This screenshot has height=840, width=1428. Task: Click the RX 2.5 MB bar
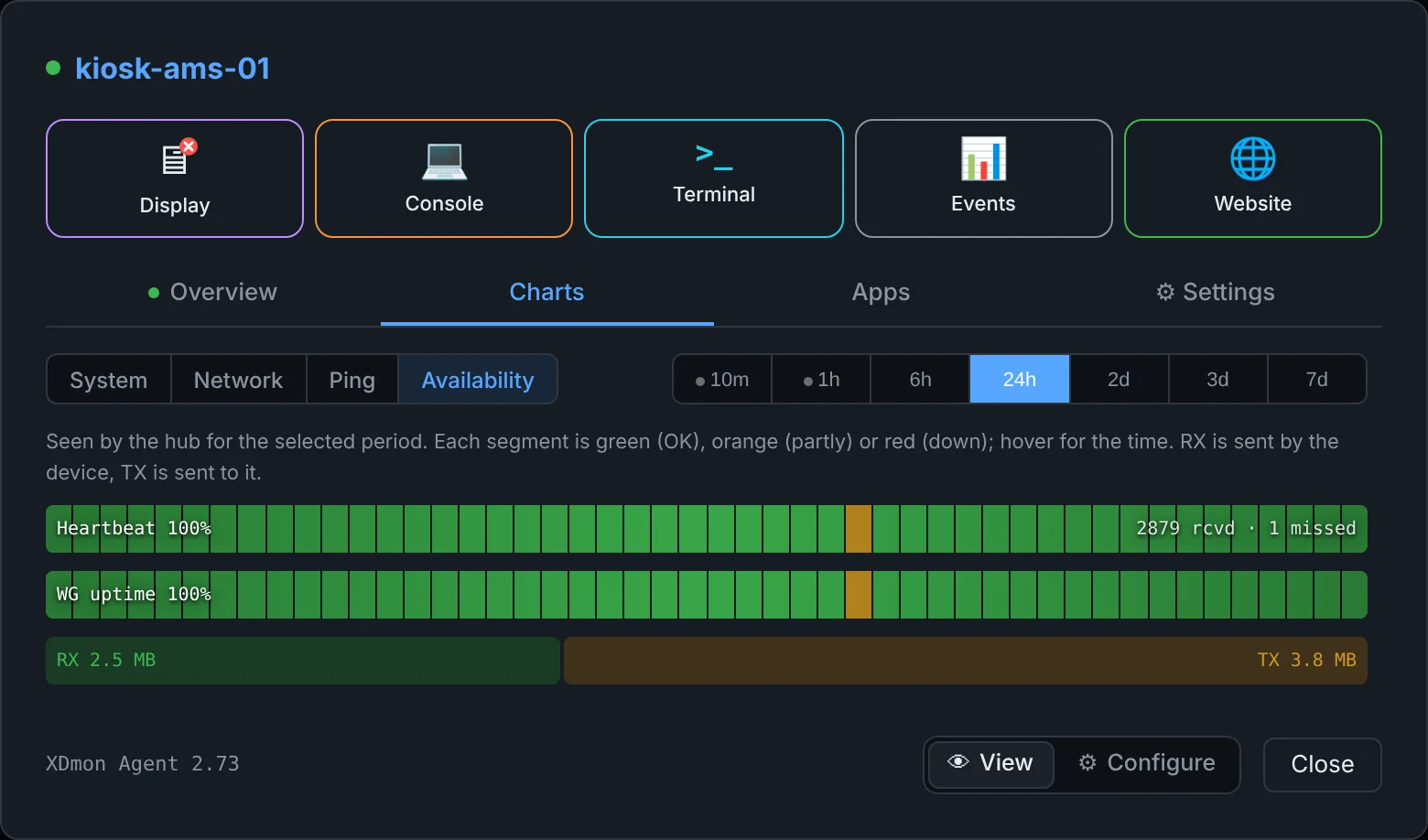point(303,661)
